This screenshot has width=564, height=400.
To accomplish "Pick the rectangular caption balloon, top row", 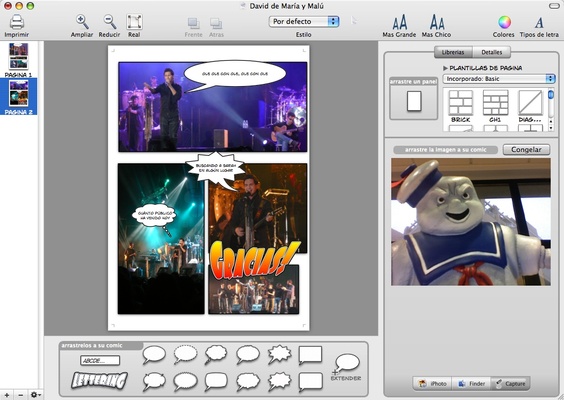I will tap(310, 355).
